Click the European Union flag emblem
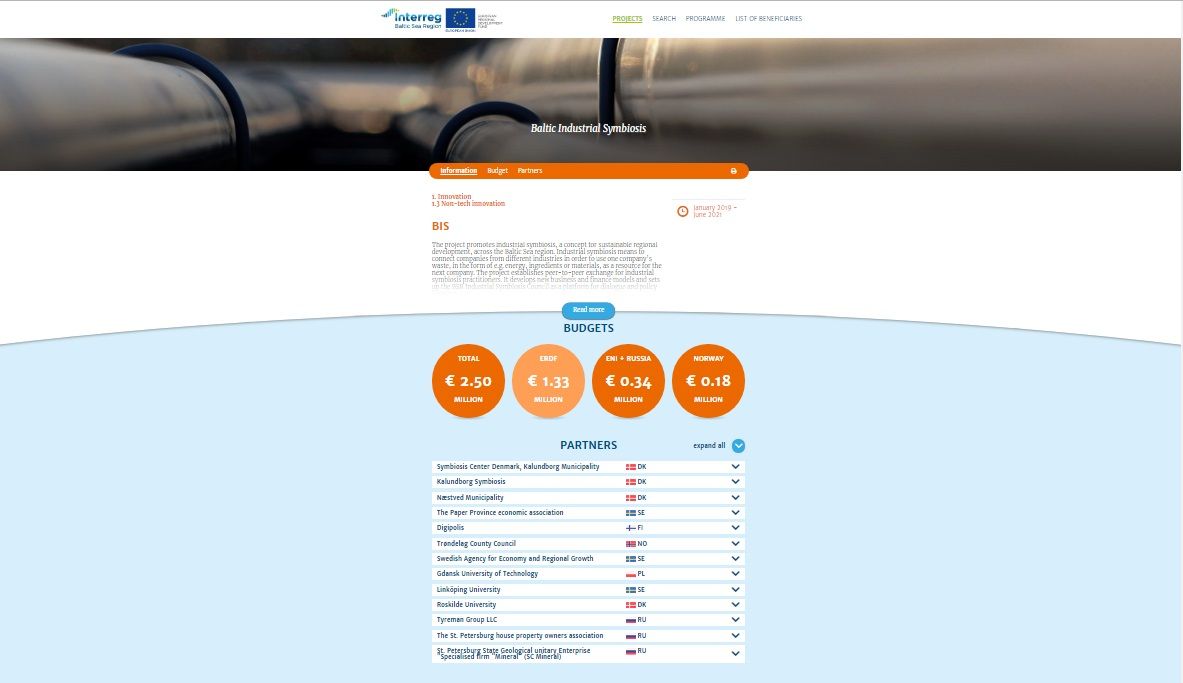The height and width of the screenshot is (683, 1183). pyautogui.click(x=460, y=18)
